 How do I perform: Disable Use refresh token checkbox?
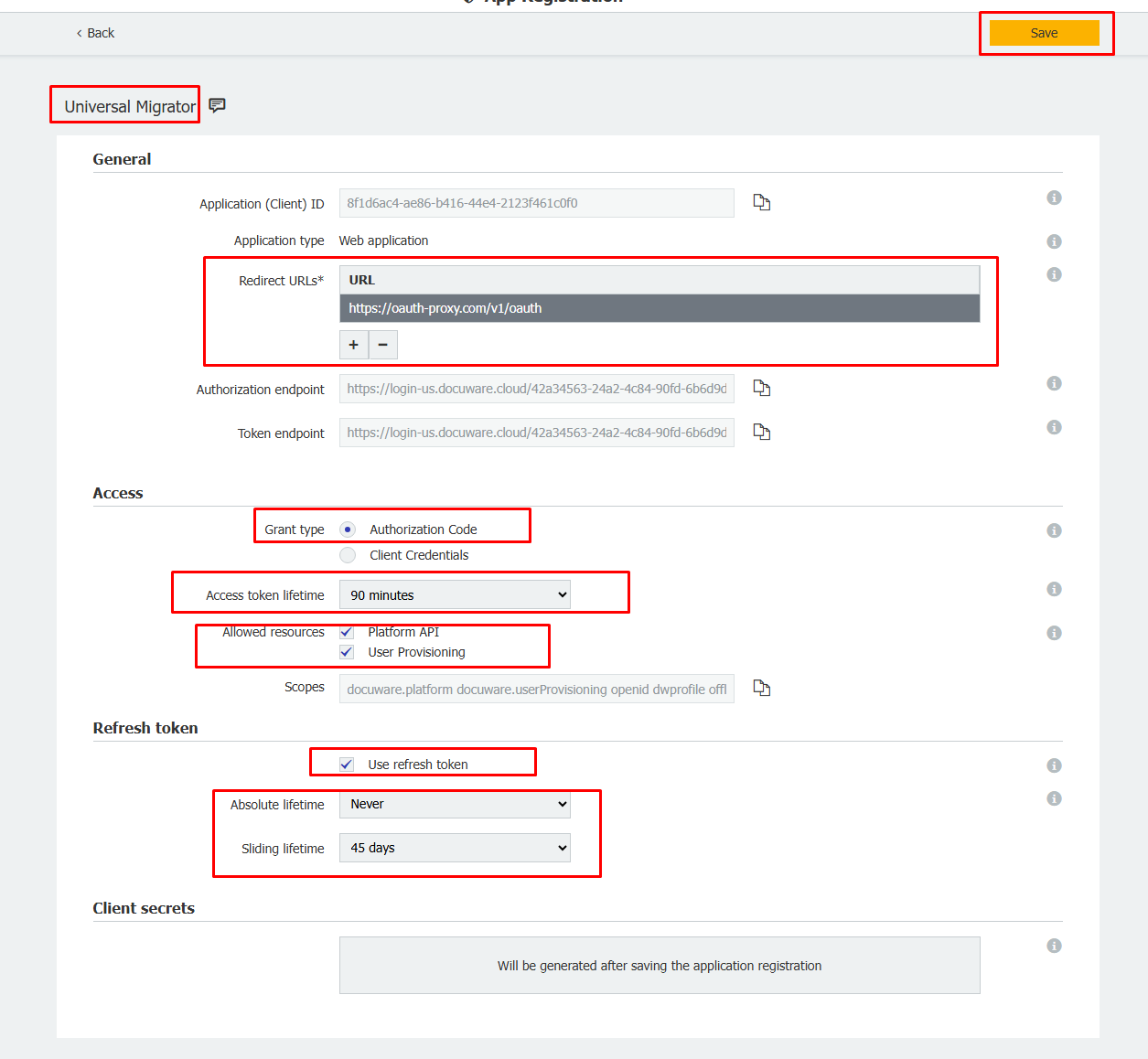point(347,765)
